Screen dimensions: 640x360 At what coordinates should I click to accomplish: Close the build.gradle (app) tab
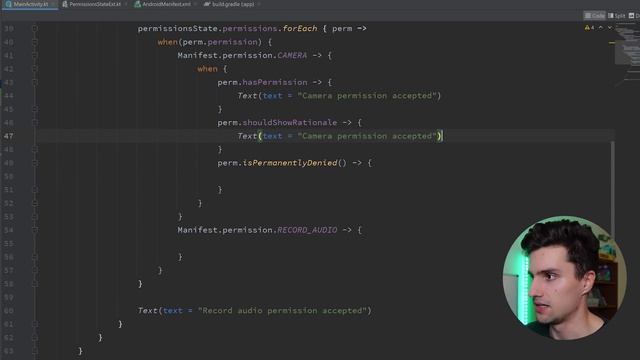(x=259, y=4)
